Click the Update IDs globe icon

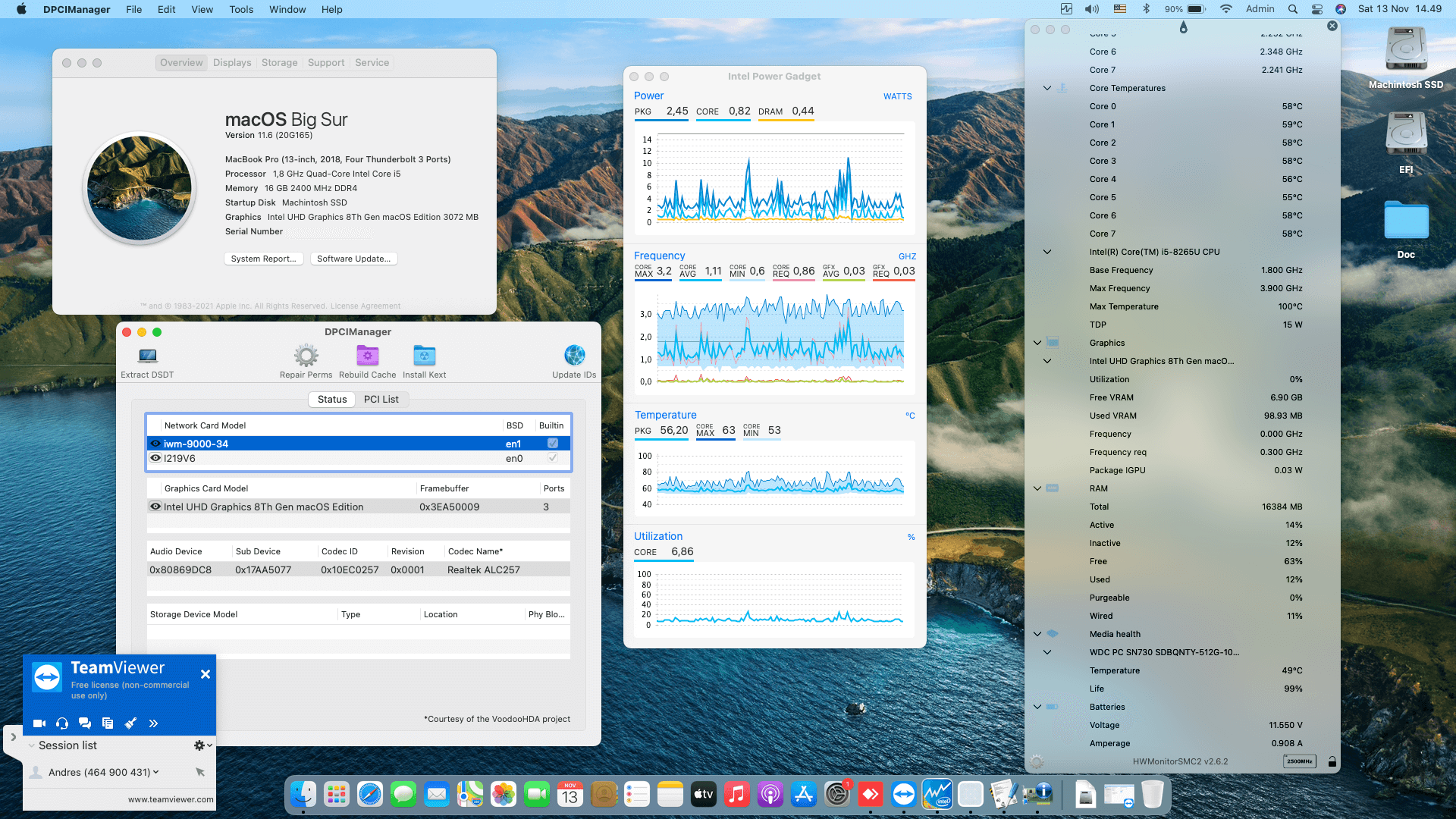[x=574, y=355]
